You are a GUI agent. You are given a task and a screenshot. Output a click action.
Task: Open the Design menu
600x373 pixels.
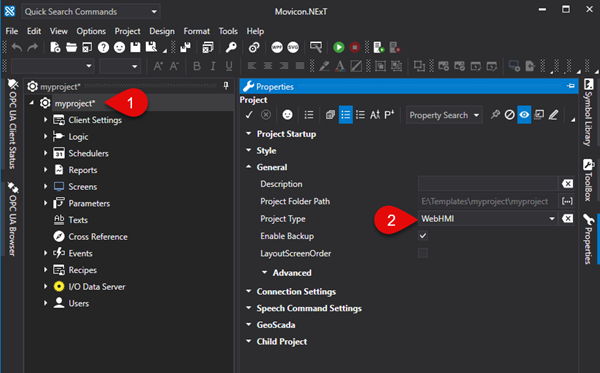[x=162, y=31]
